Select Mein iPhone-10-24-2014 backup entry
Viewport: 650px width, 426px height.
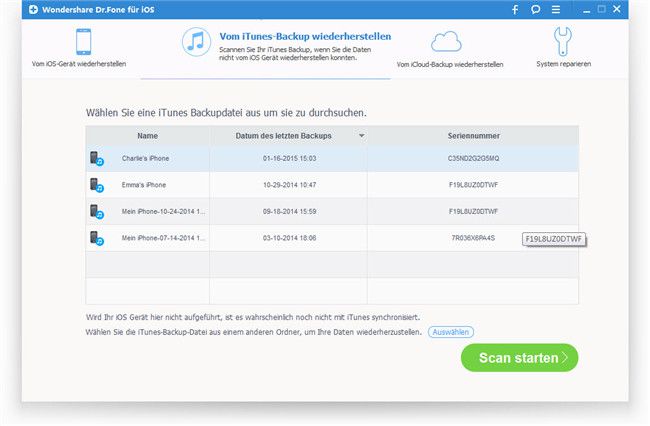[x=332, y=211]
